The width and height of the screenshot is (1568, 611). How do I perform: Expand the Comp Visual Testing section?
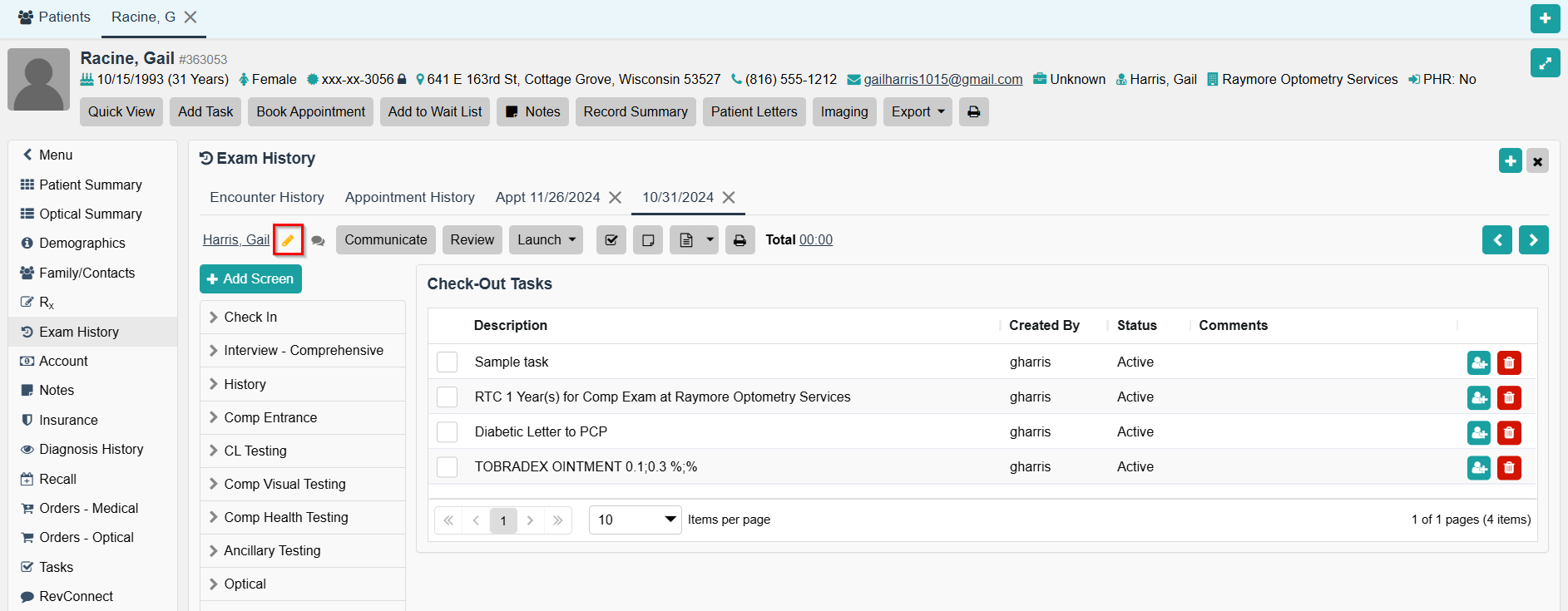(x=284, y=484)
